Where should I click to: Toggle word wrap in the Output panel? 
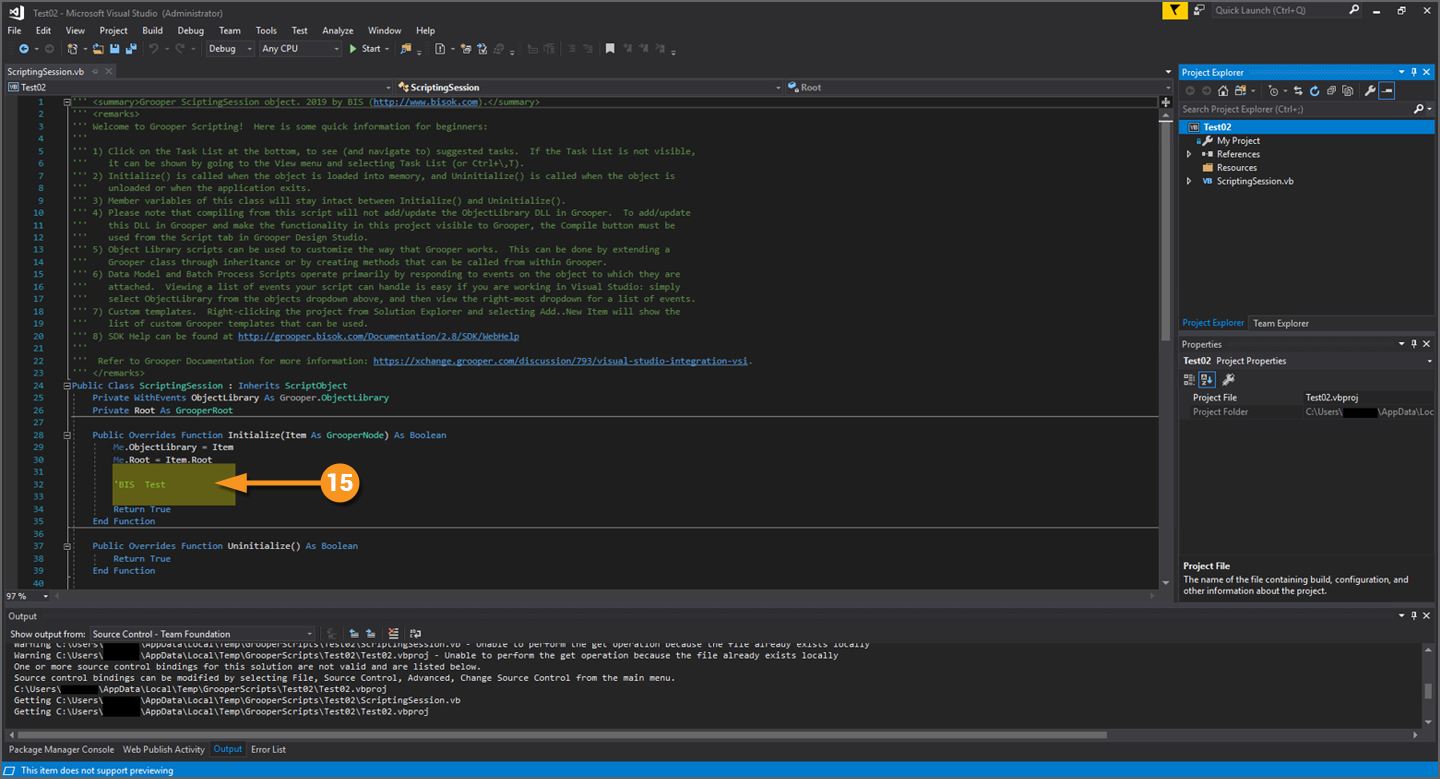[415, 634]
